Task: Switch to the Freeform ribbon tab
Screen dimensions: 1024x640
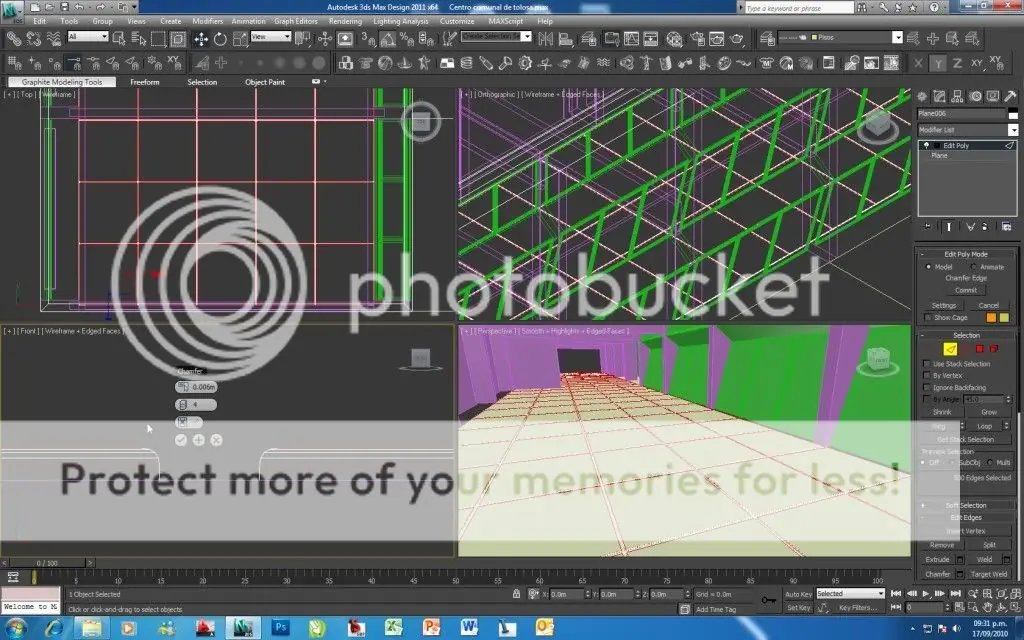Action: [x=144, y=82]
